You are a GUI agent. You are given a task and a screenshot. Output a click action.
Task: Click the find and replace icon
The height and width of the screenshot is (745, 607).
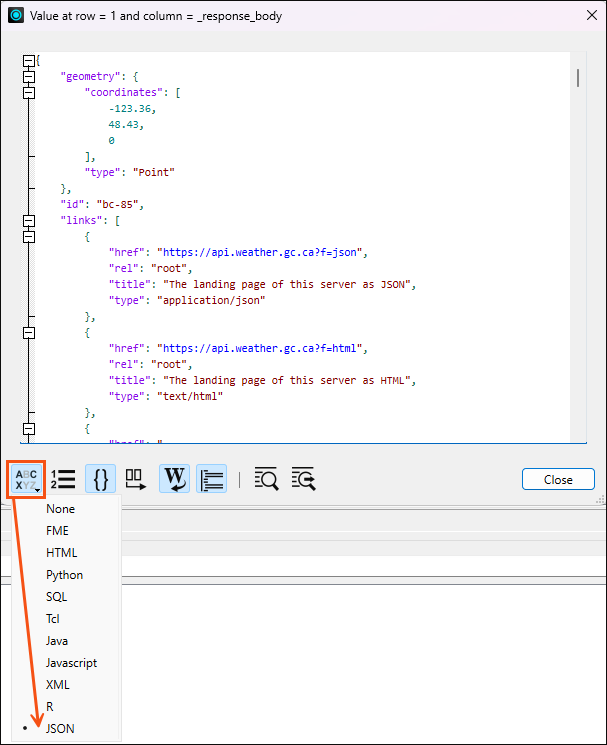point(304,479)
